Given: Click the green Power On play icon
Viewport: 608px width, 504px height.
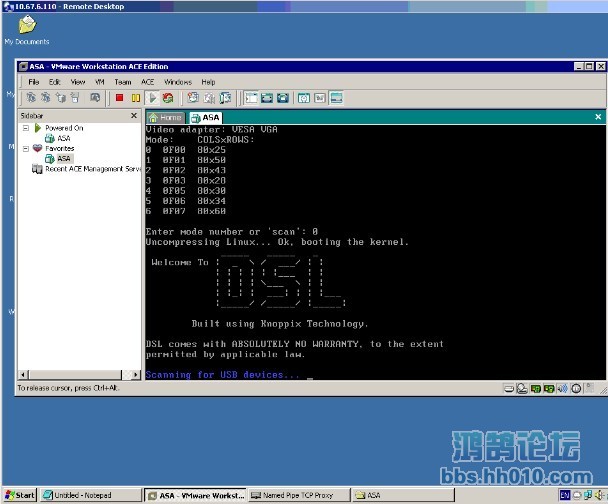Looking at the screenshot, I should 152,98.
